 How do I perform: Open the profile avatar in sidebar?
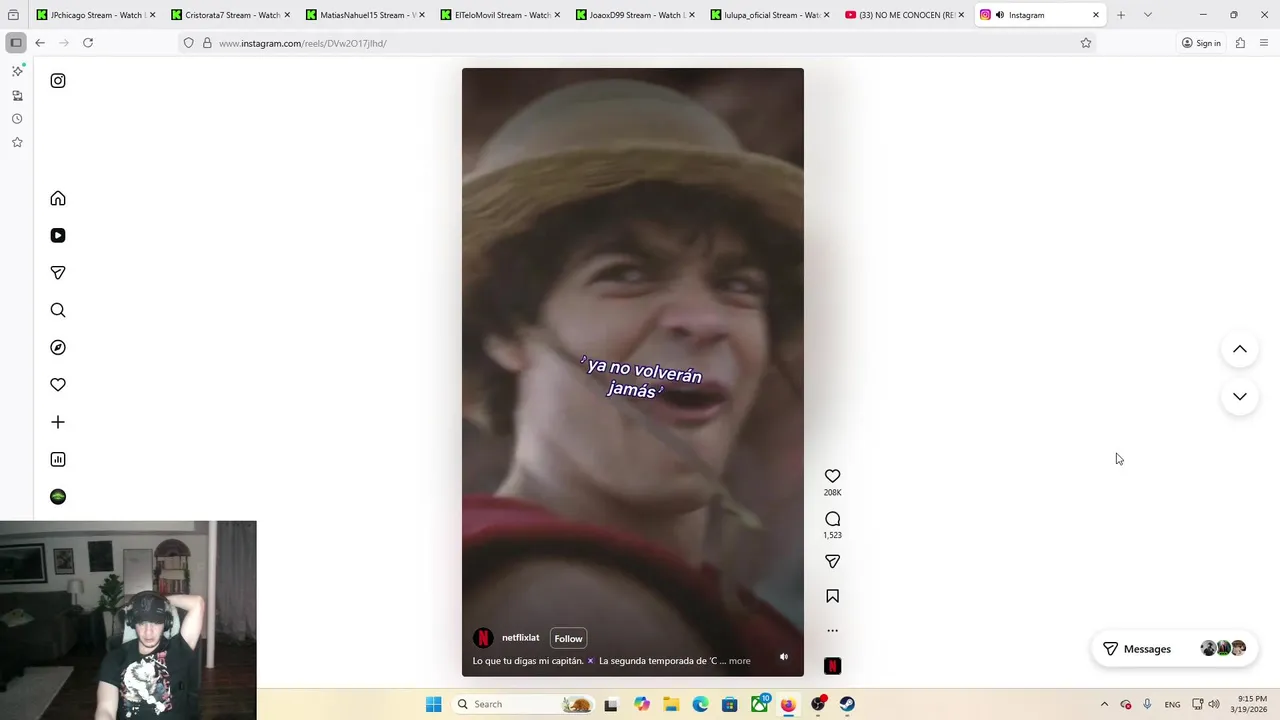(x=58, y=497)
